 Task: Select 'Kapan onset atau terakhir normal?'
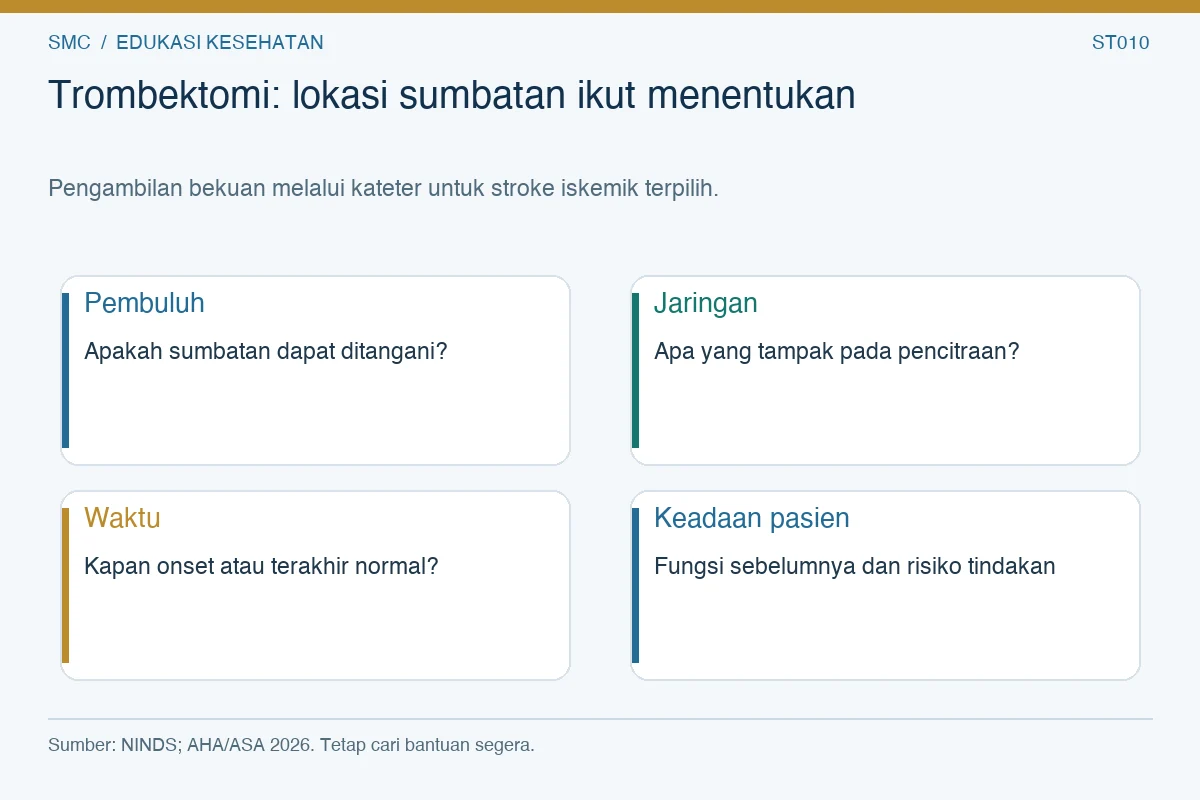(x=261, y=566)
